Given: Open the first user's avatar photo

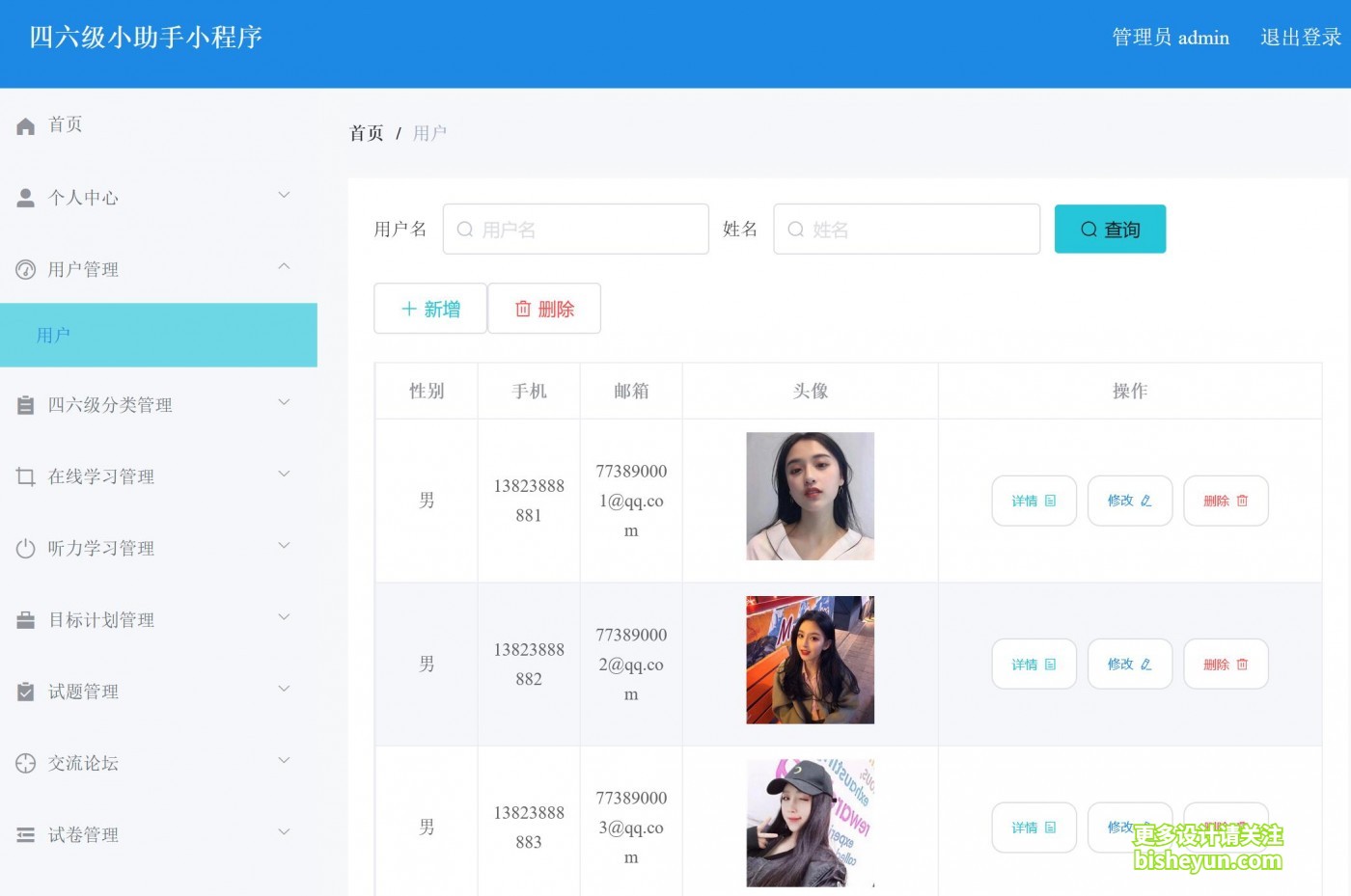Looking at the screenshot, I should [809, 495].
